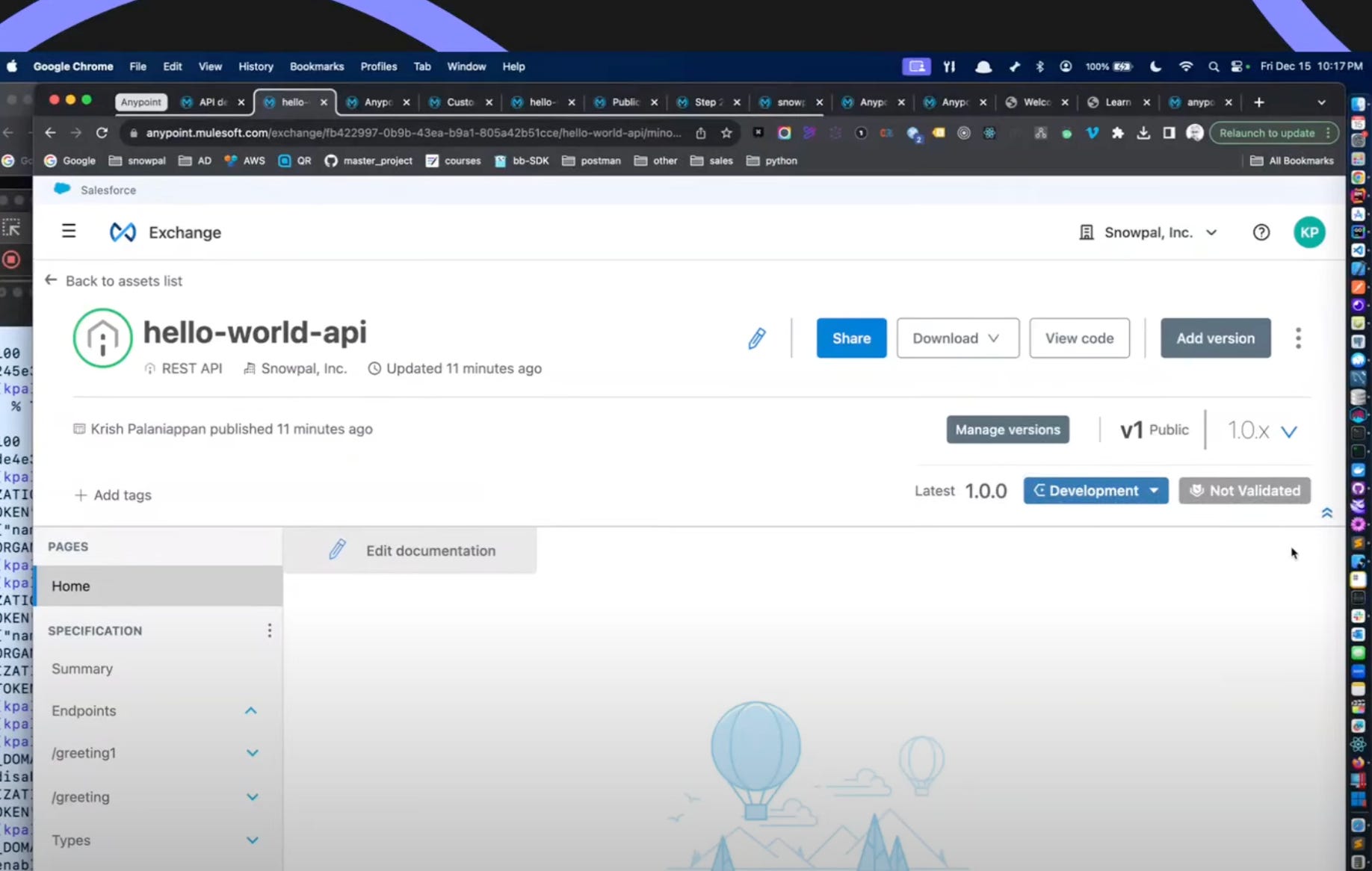Reload the page in Chrome
The height and width of the screenshot is (871, 1372).
102,133
